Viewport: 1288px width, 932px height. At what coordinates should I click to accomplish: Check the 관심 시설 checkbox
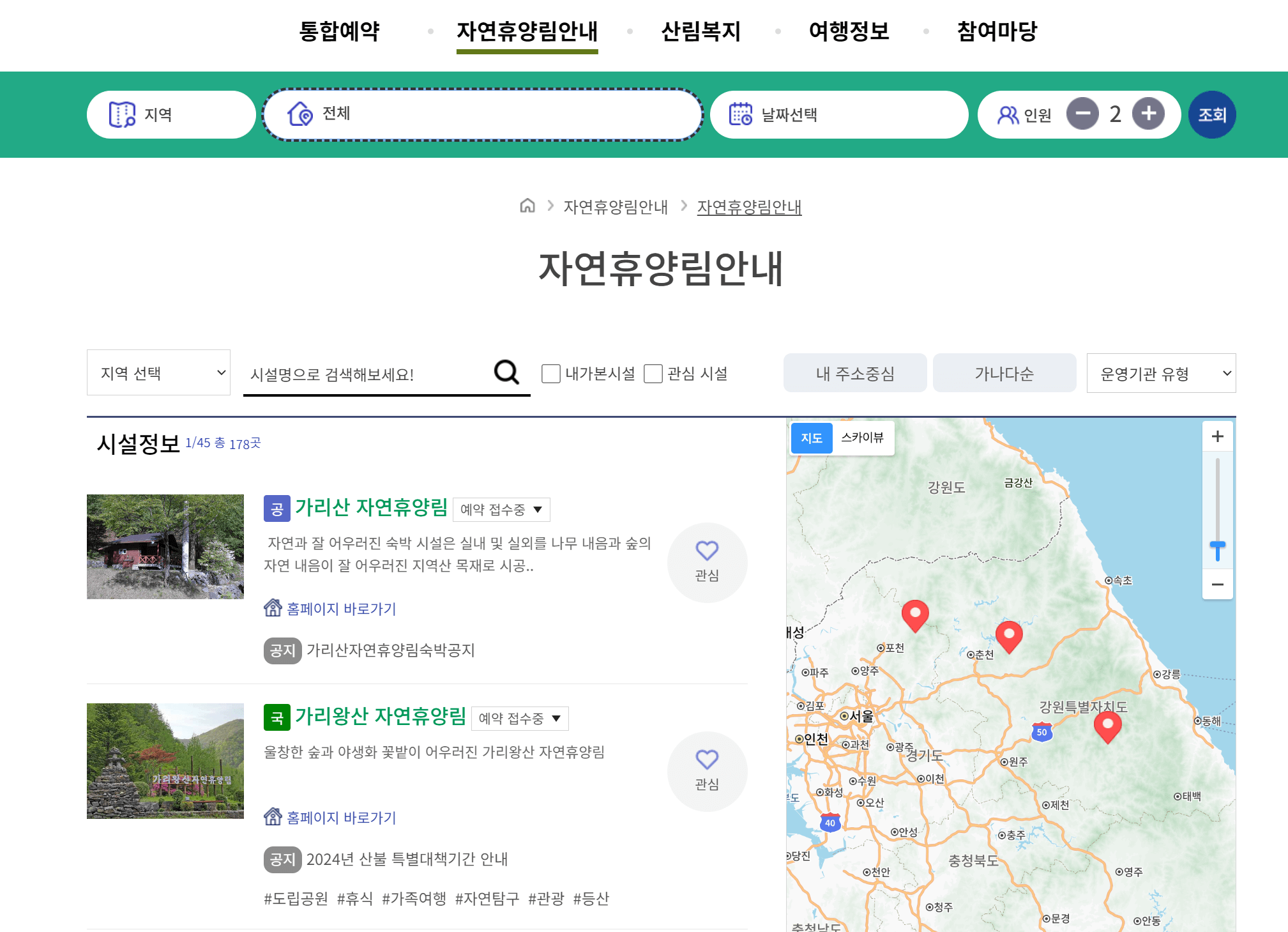653,374
